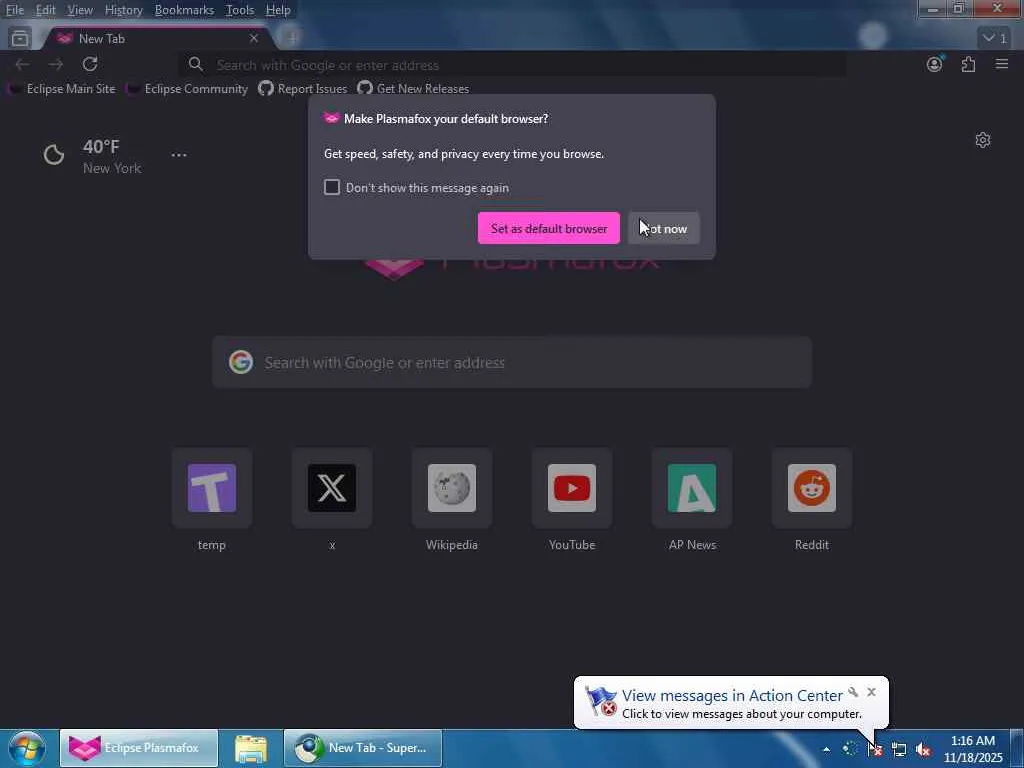Screen dimensions: 1024x768
Task: Click the muted volume tray icon
Action: click(x=923, y=749)
